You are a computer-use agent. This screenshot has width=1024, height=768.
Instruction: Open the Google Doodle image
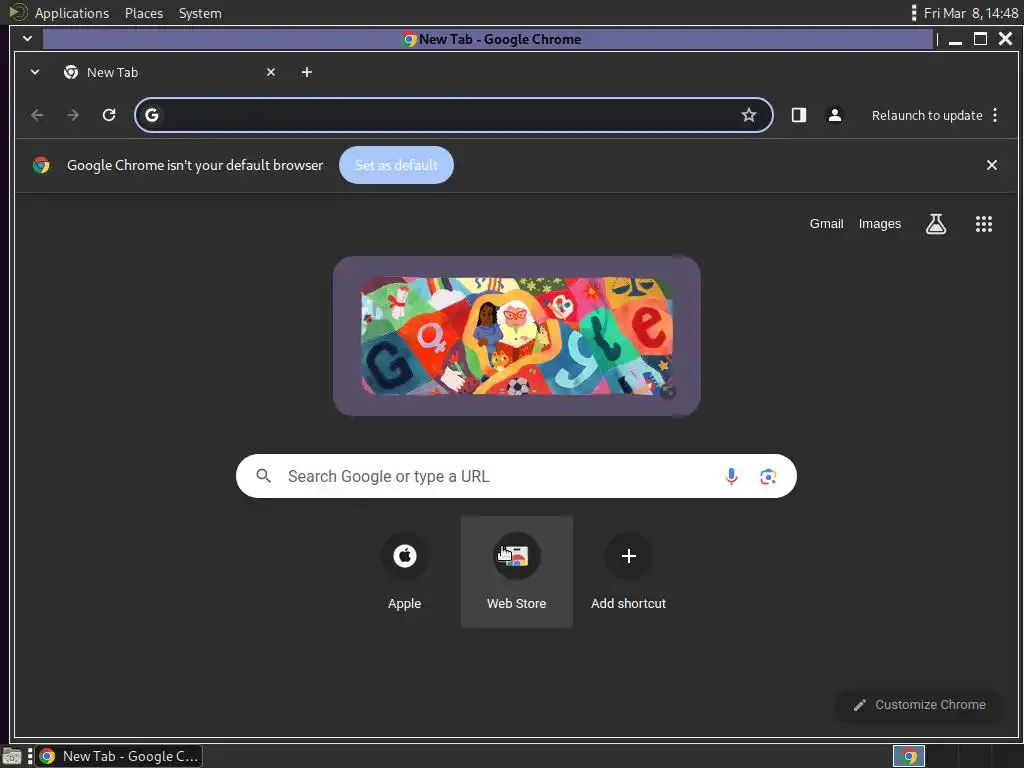(x=517, y=336)
